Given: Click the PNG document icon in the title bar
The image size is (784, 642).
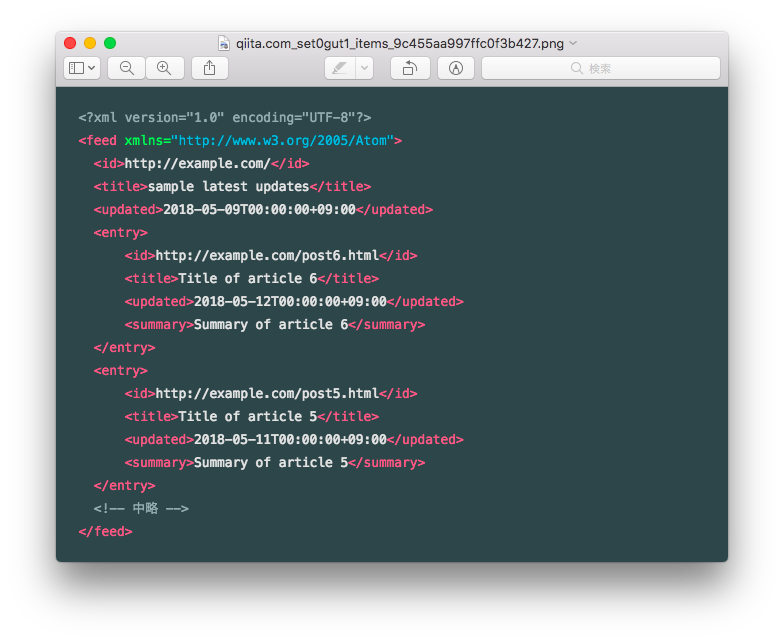Looking at the screenshot, I should coord(224,44).
